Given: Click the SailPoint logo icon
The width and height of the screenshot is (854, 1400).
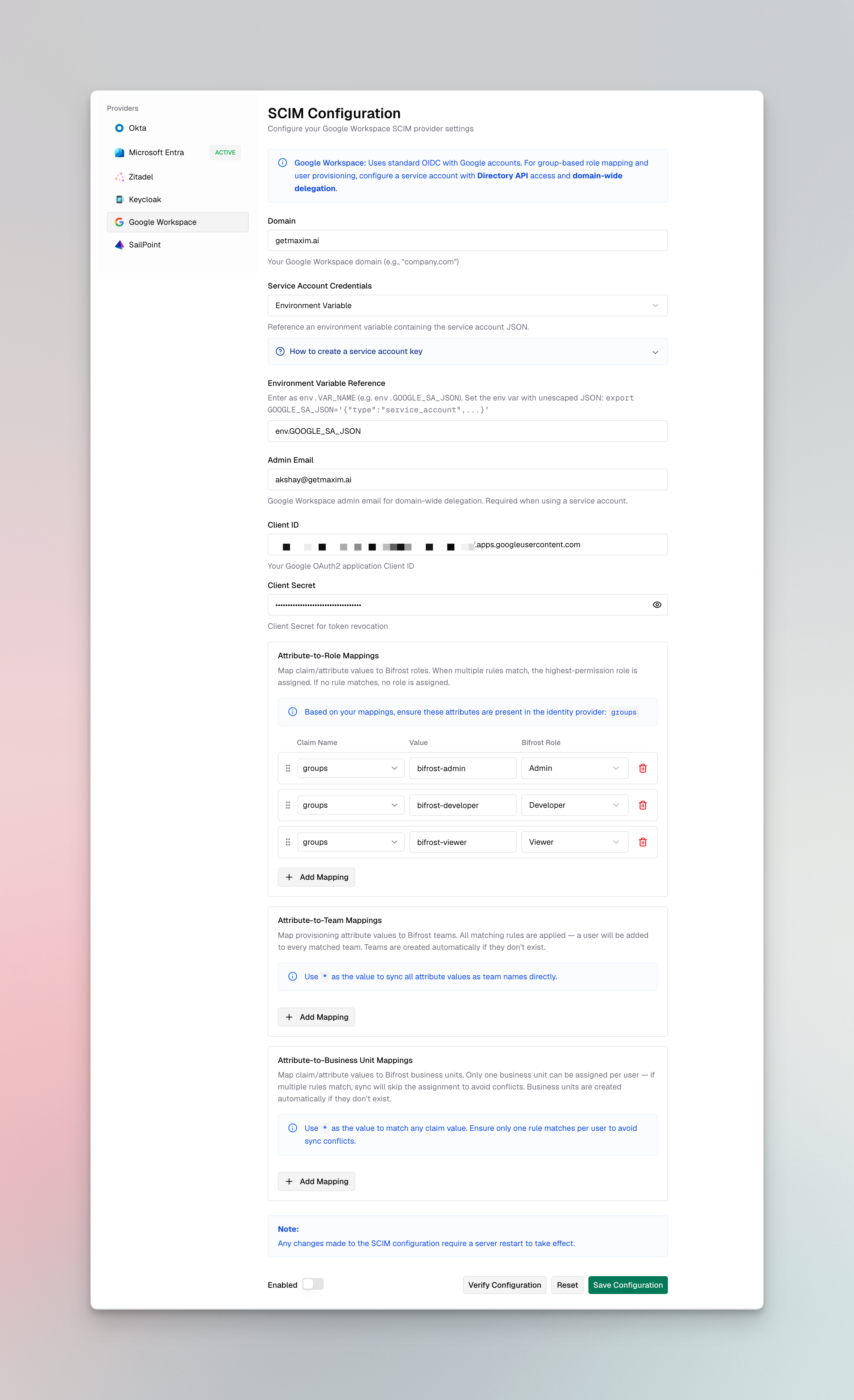Looking at the screenshot, I should 119,245.
